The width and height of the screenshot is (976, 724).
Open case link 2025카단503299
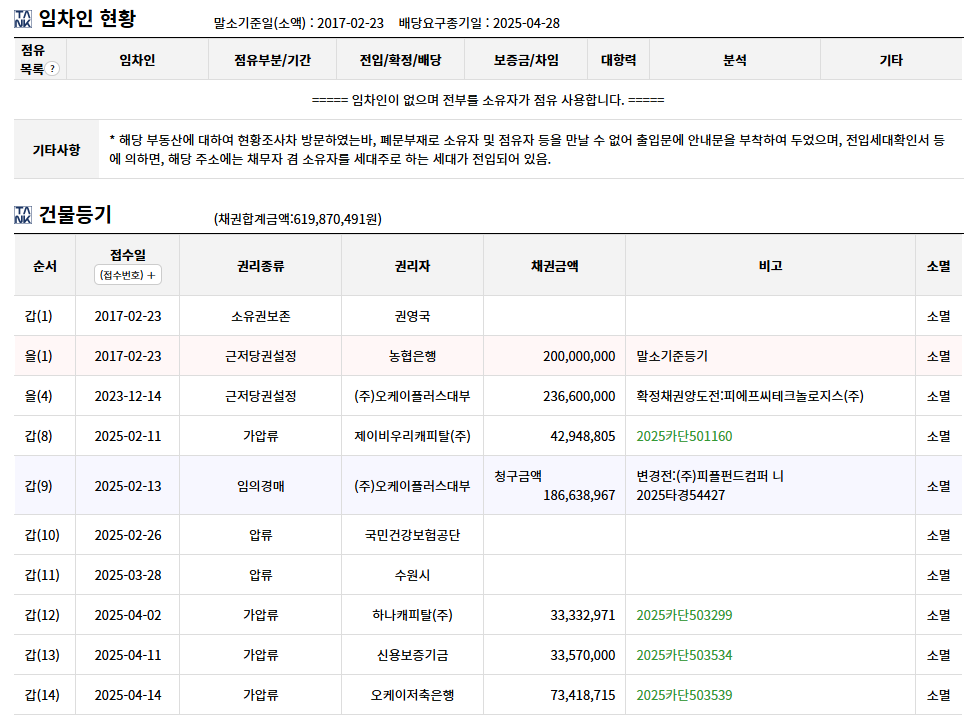[x=684, y=615]
